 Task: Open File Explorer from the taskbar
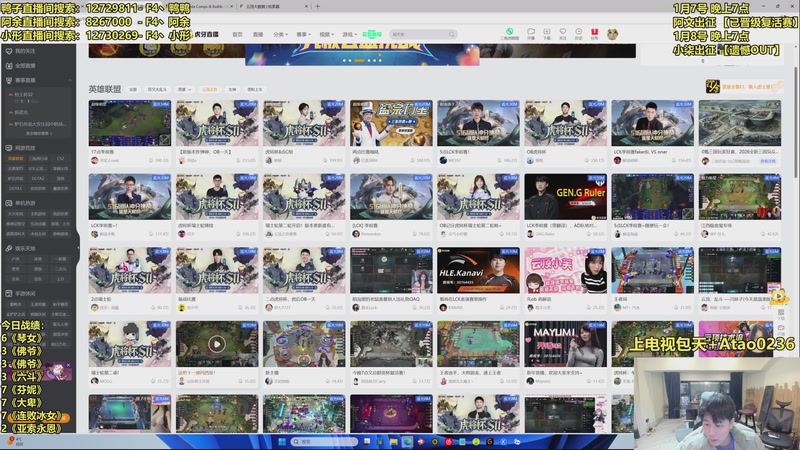[393, 442]
